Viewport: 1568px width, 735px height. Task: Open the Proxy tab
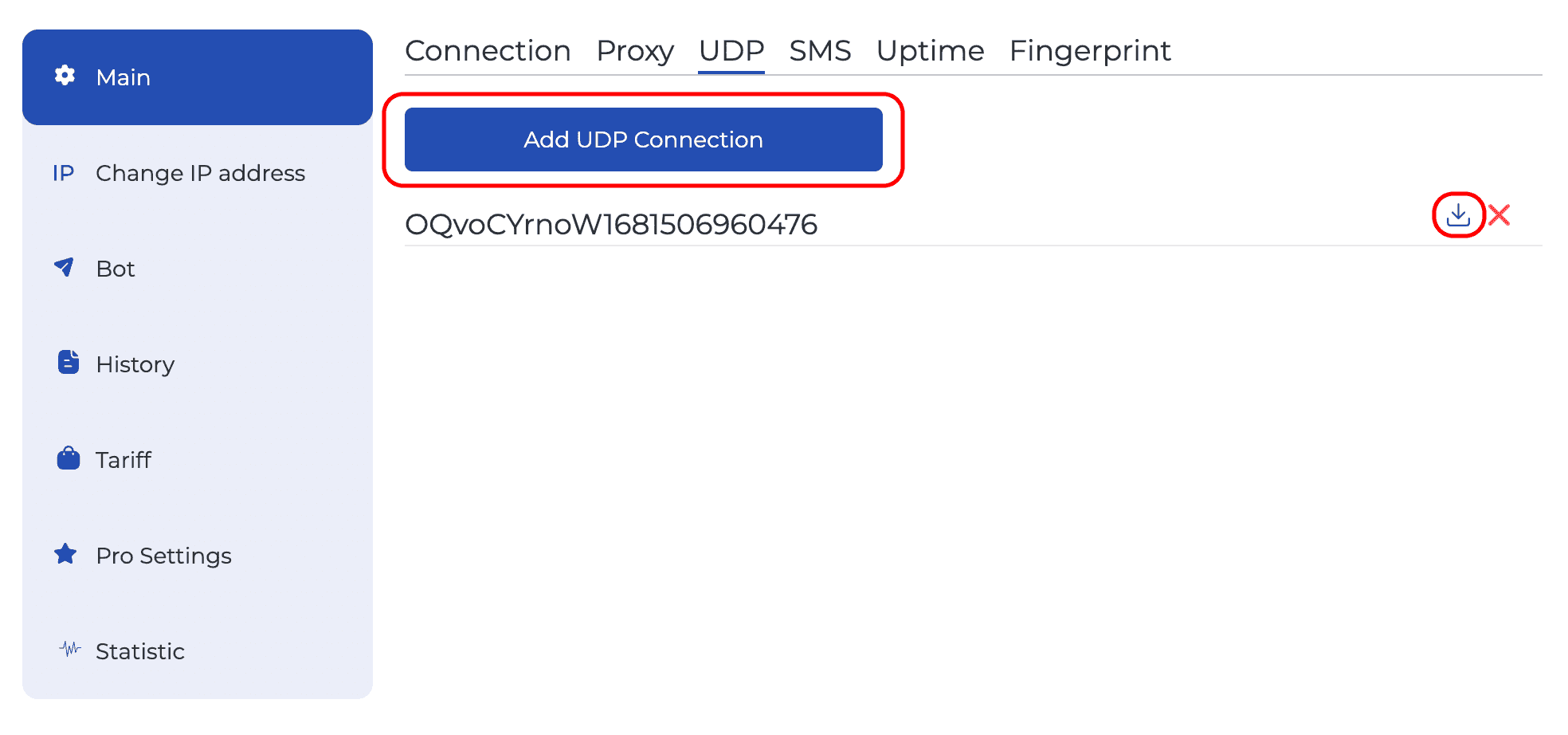635,50
